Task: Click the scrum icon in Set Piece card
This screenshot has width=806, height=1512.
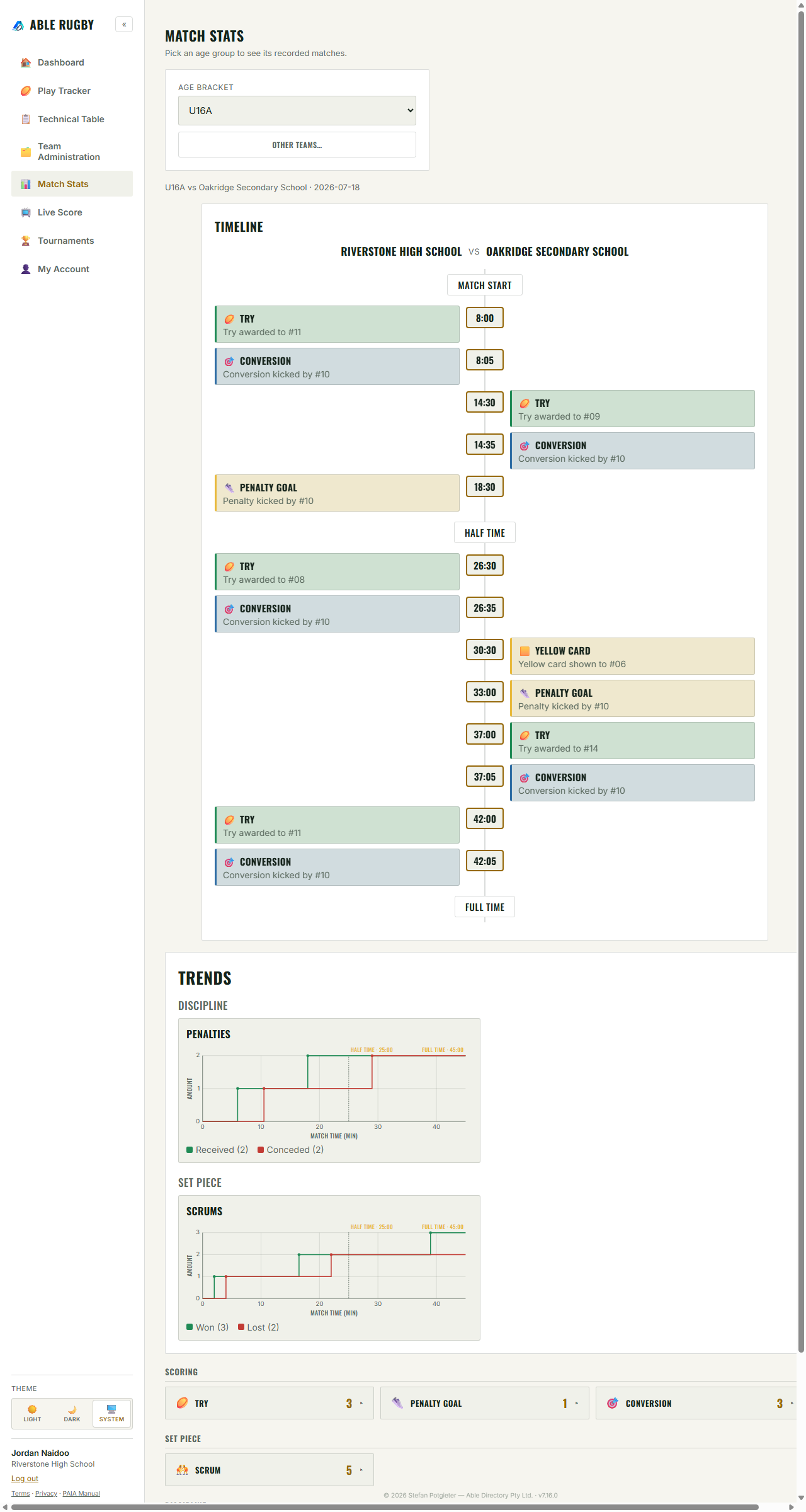Action: pos(183,1470)
